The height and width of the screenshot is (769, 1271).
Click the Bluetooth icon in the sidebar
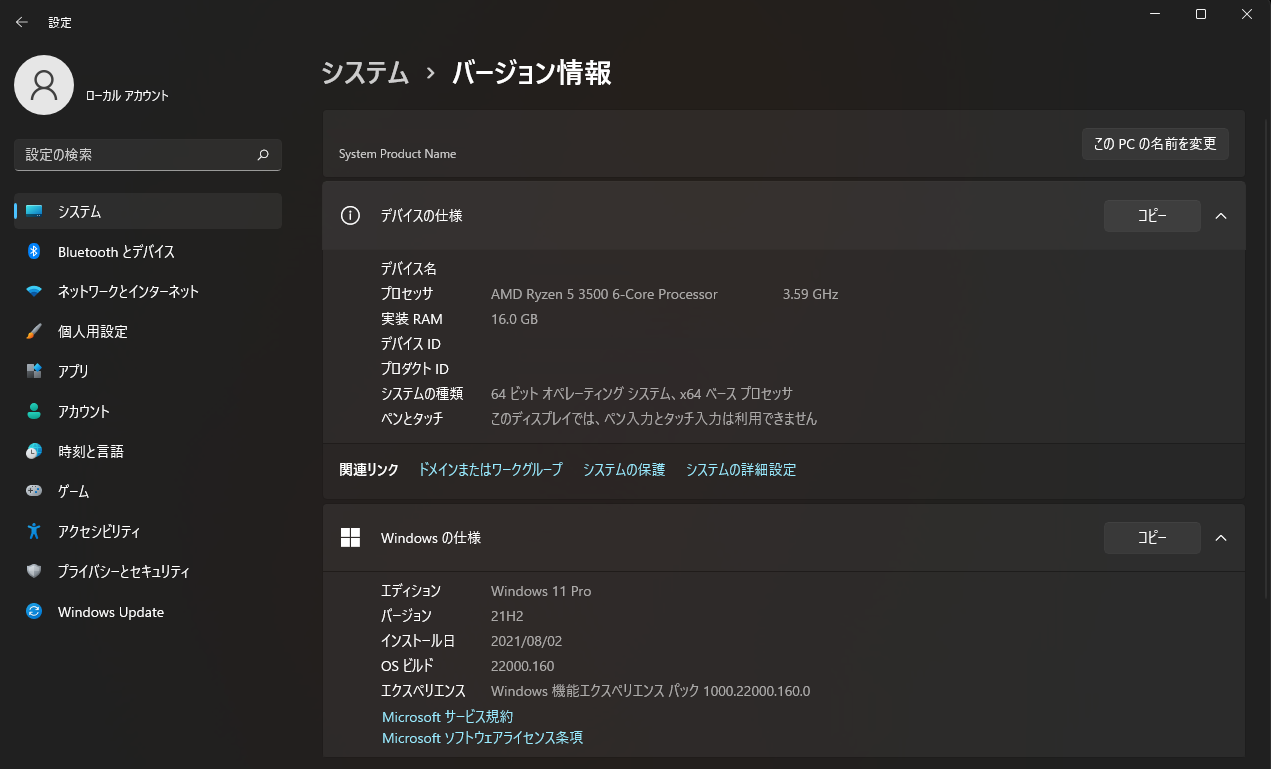click(x=34, y=251)
